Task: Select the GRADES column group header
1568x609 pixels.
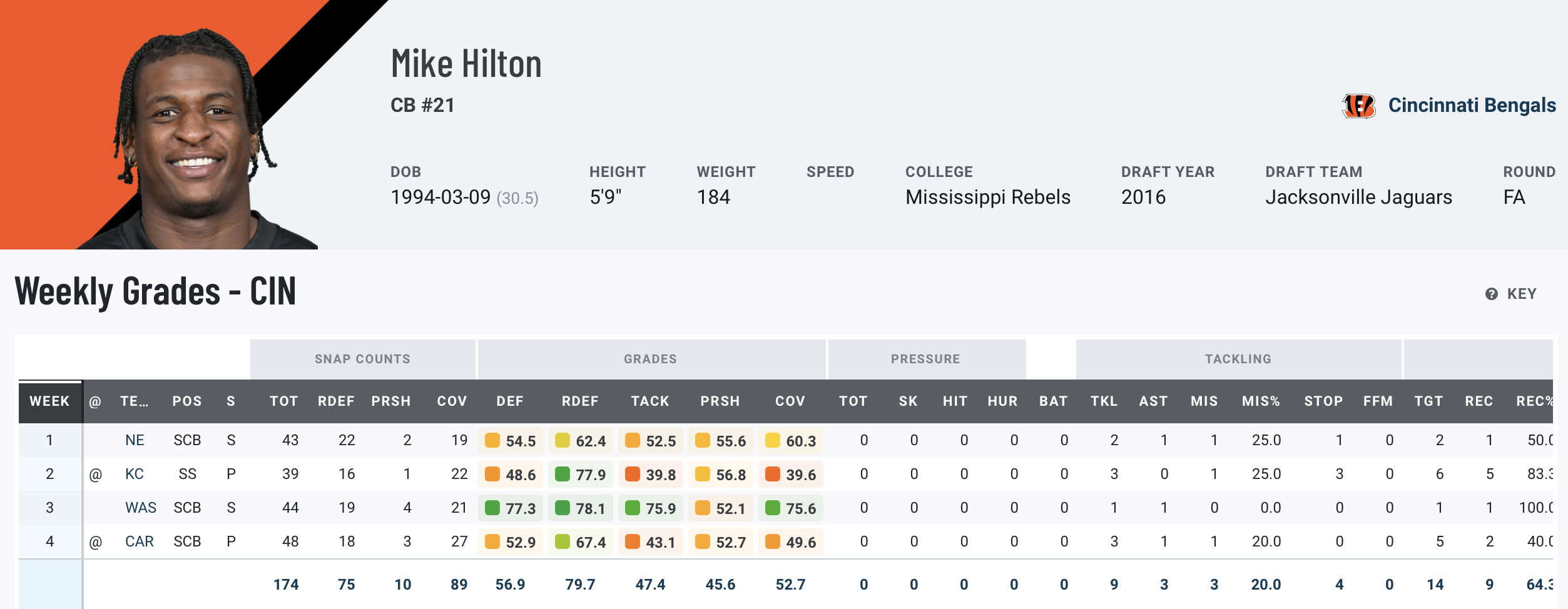Action: pos(650,359)
